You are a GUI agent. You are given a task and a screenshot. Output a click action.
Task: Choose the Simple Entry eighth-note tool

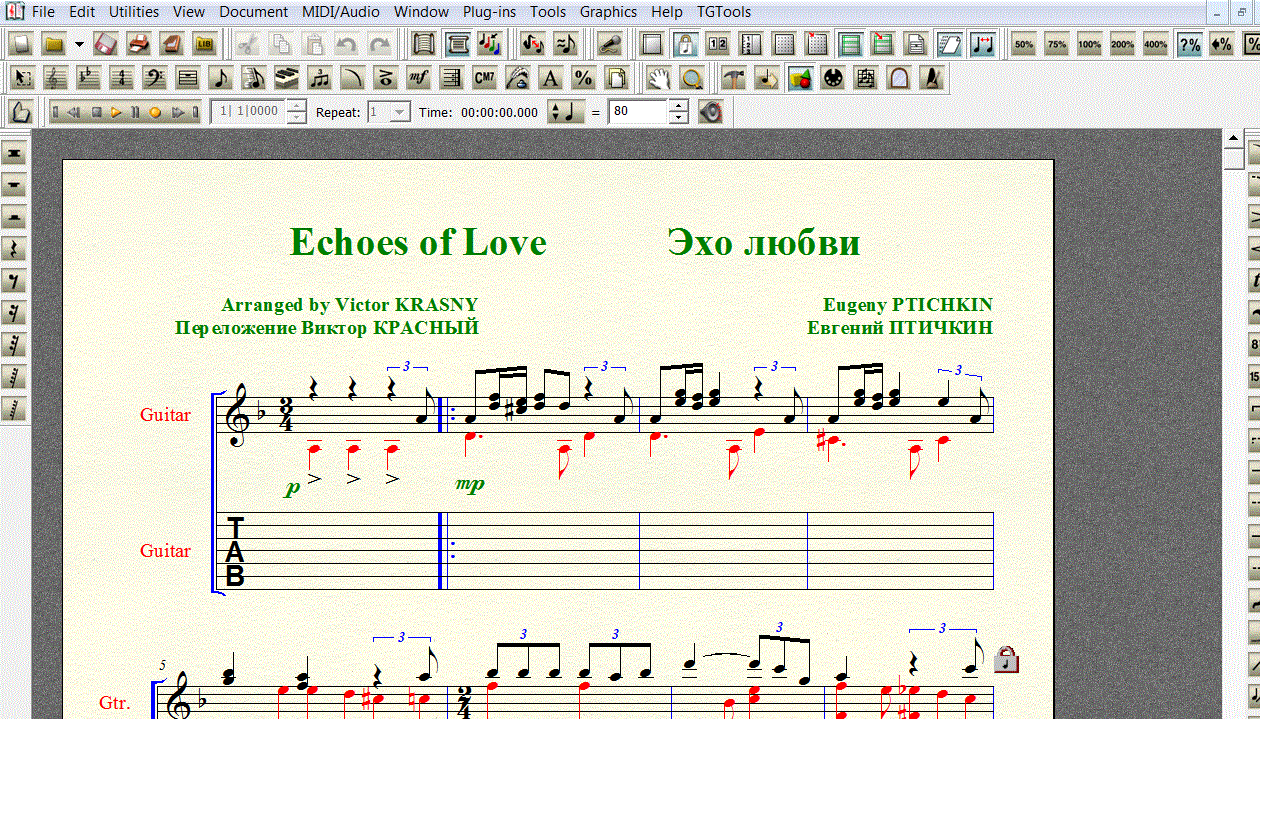[x=221, y=78]
